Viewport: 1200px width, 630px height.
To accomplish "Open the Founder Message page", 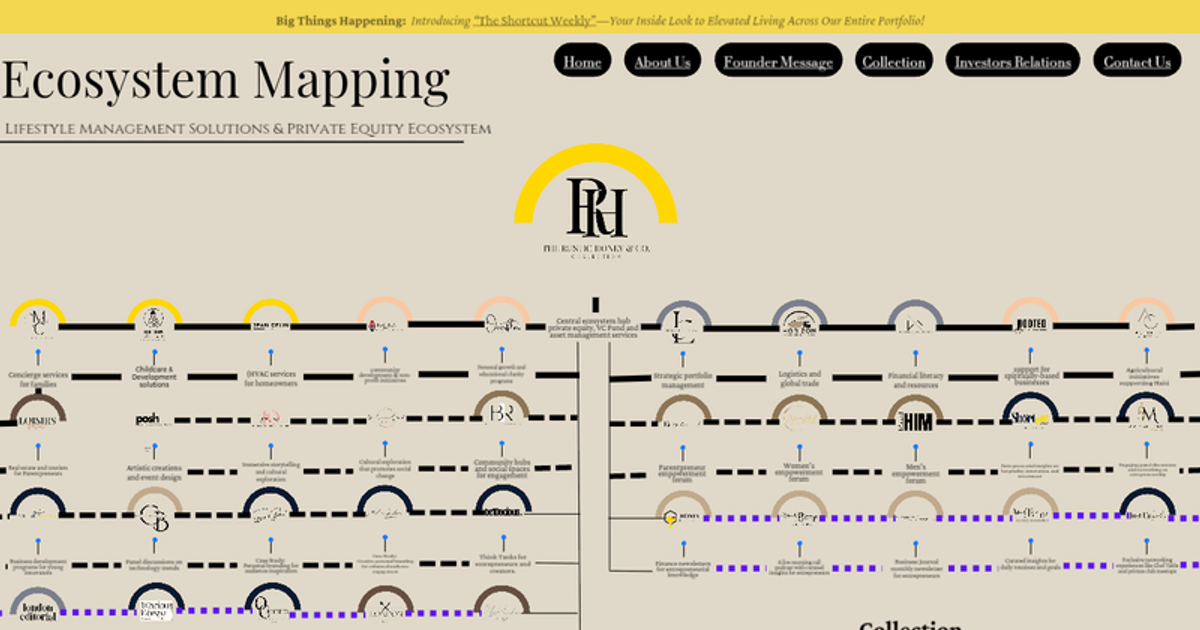I will (778, 61).
